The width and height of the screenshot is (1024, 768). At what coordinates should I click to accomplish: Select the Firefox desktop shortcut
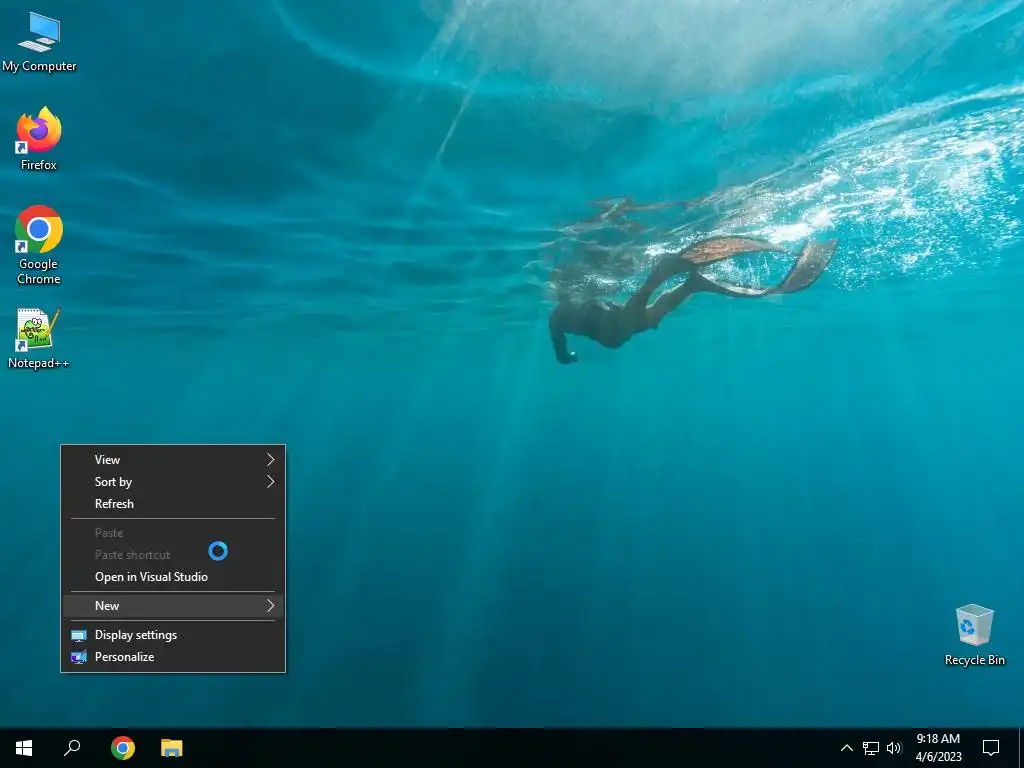(39, 139)
